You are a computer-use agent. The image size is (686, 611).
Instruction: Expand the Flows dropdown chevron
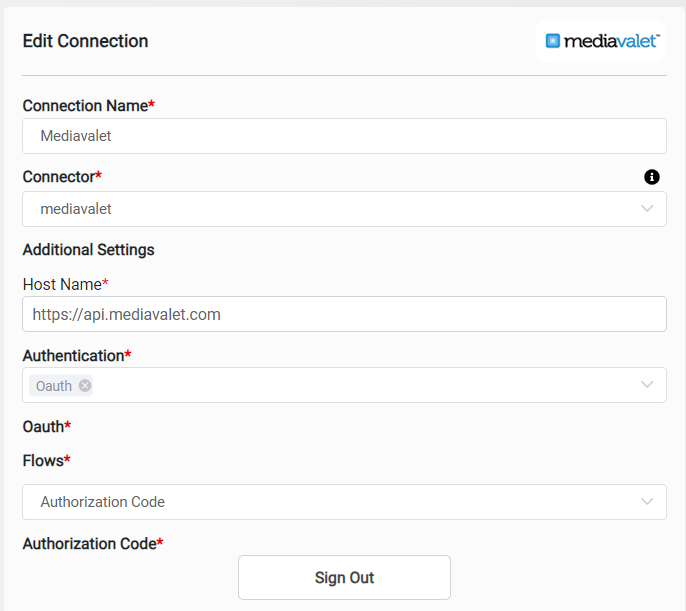(x=647, y=502)
